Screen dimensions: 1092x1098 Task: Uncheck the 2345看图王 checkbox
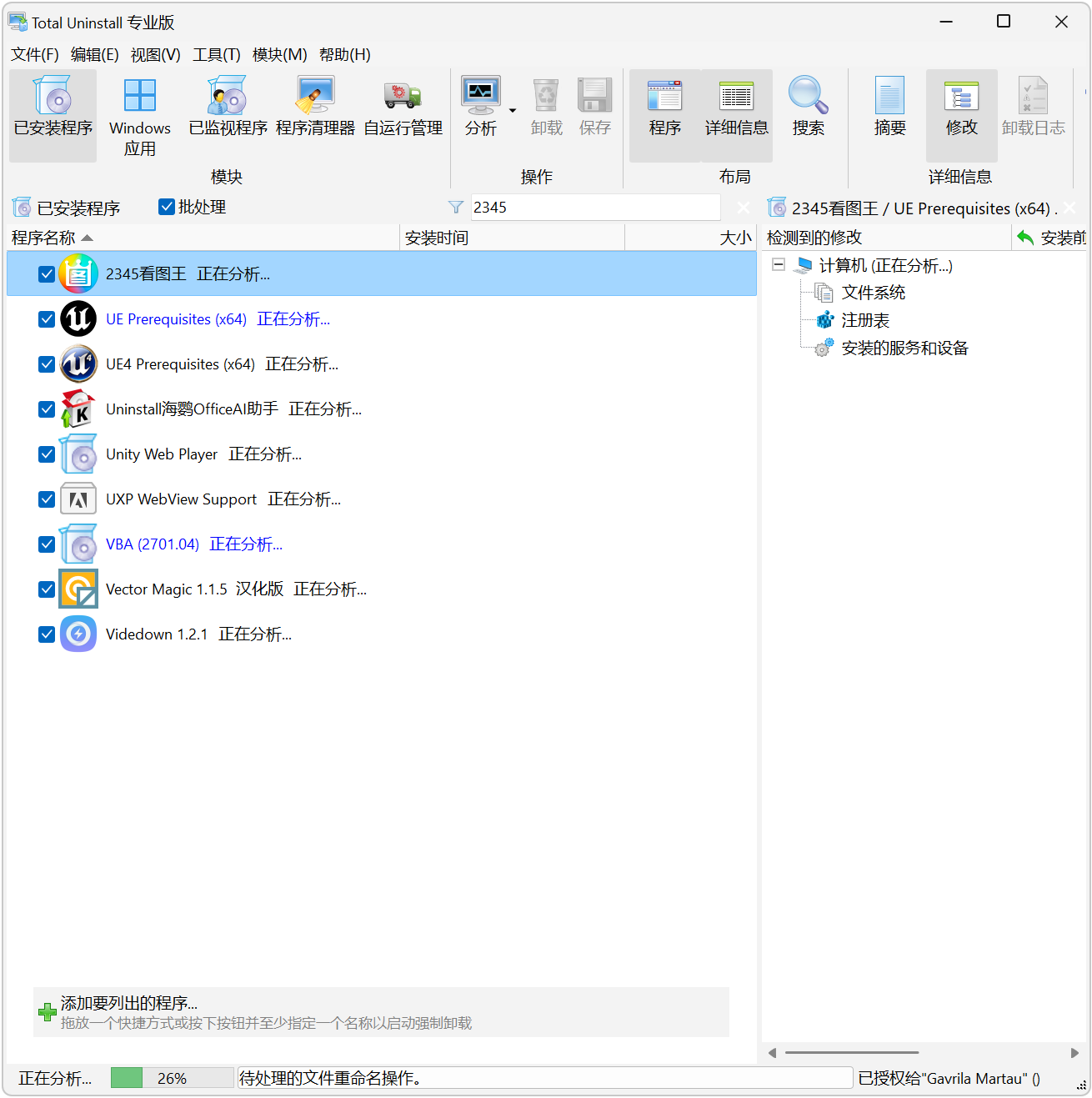click(x=47, y=273)
